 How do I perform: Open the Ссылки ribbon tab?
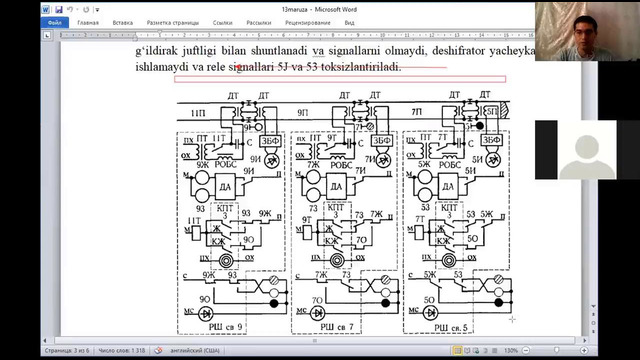click(222, 23)
